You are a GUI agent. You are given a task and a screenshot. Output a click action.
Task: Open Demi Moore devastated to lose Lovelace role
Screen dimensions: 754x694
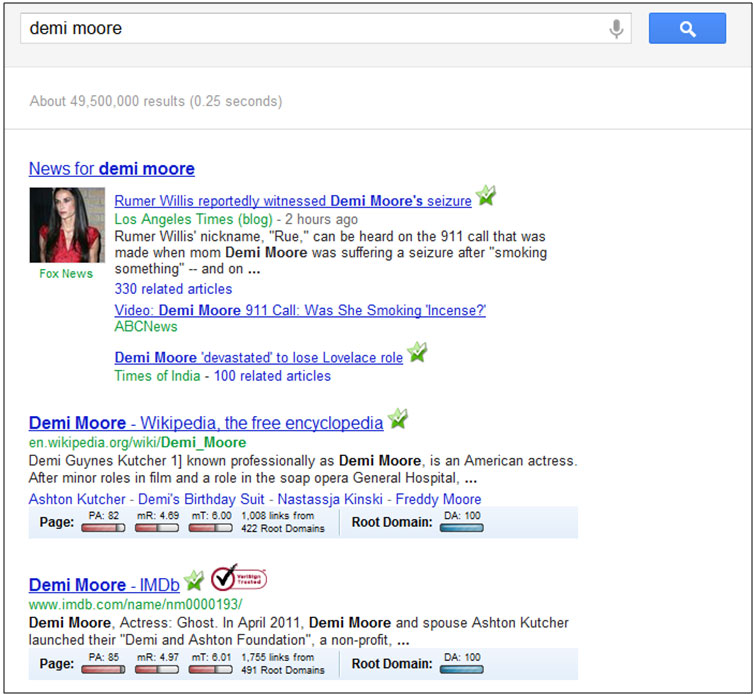pyautogui.click(x=259, y=357)
